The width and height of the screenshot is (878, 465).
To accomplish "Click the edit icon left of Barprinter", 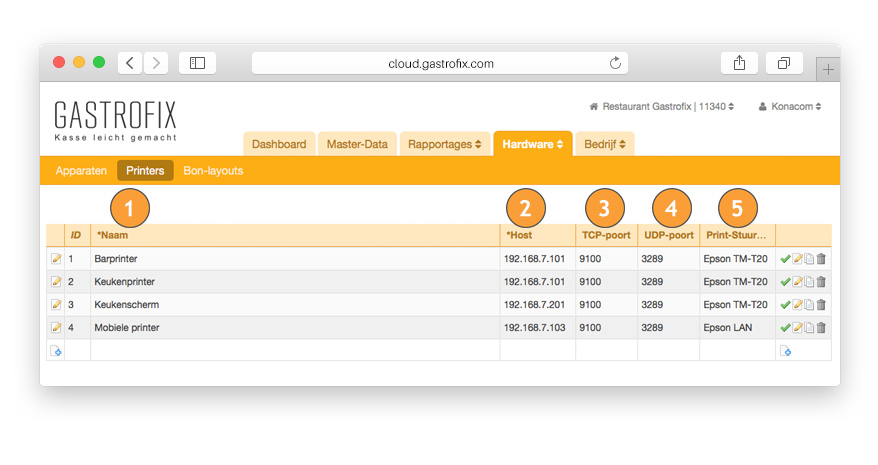I will [x=56, y=259].
